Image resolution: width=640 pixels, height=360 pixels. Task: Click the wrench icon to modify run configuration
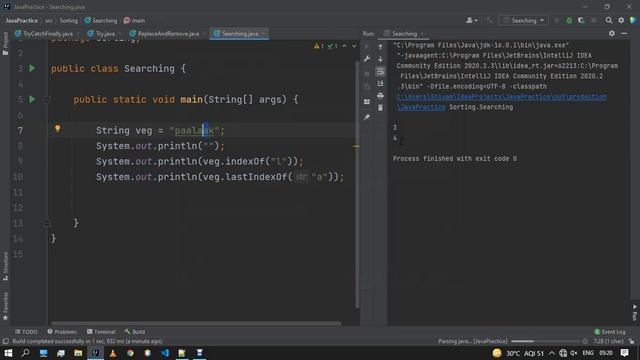(x=367, y=59)
